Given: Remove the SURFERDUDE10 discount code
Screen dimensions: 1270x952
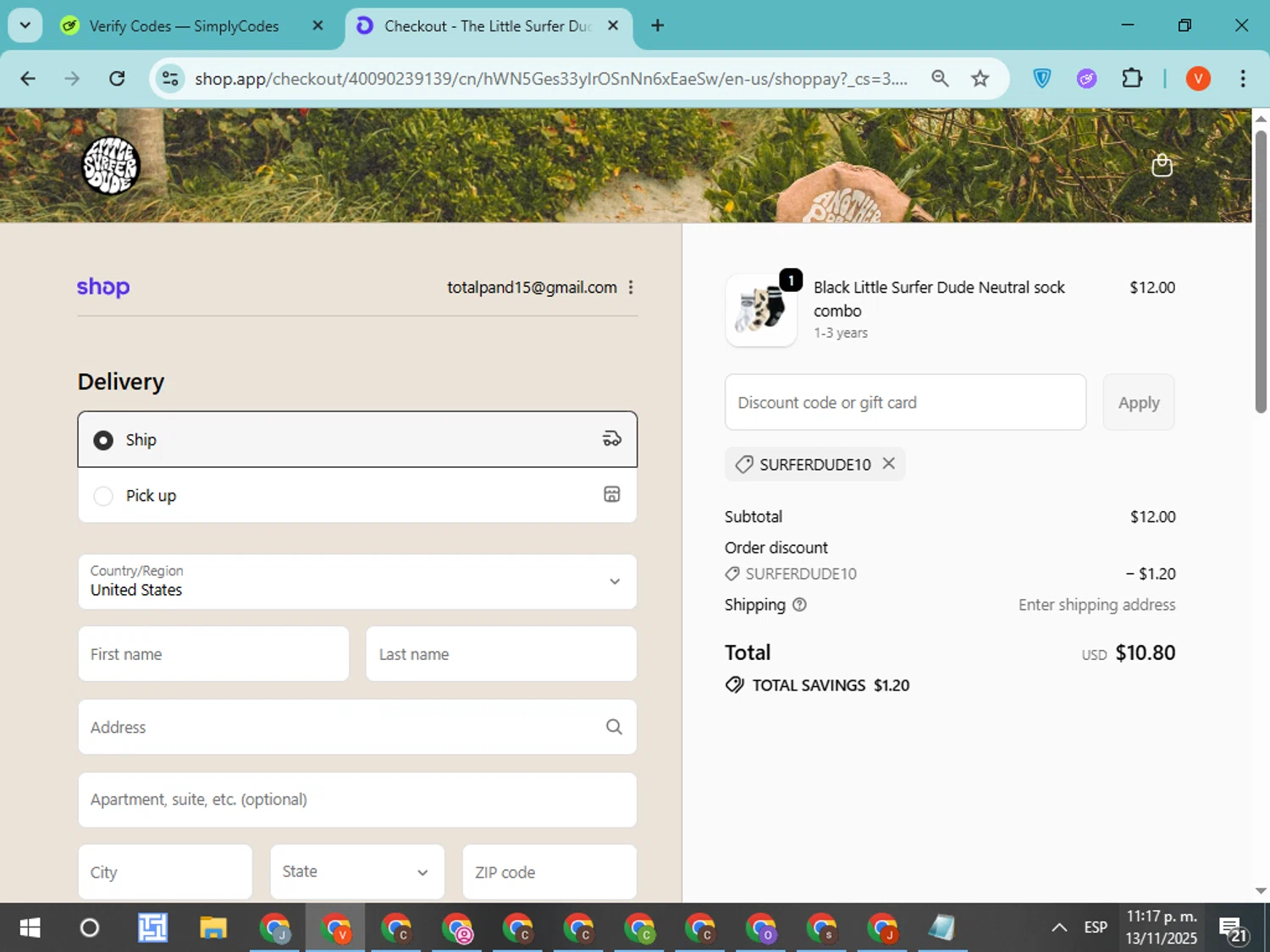Looking at the screenshot, I should point(888,464).
